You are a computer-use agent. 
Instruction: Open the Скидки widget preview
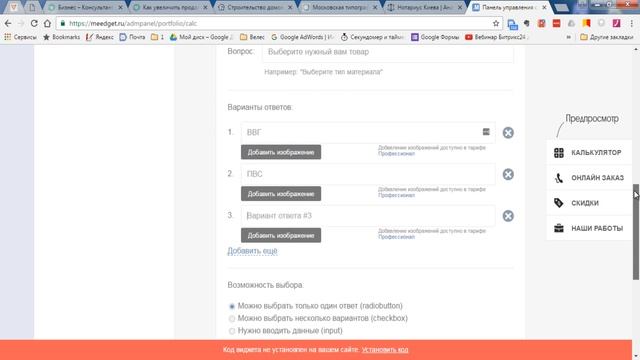(589, 203)
